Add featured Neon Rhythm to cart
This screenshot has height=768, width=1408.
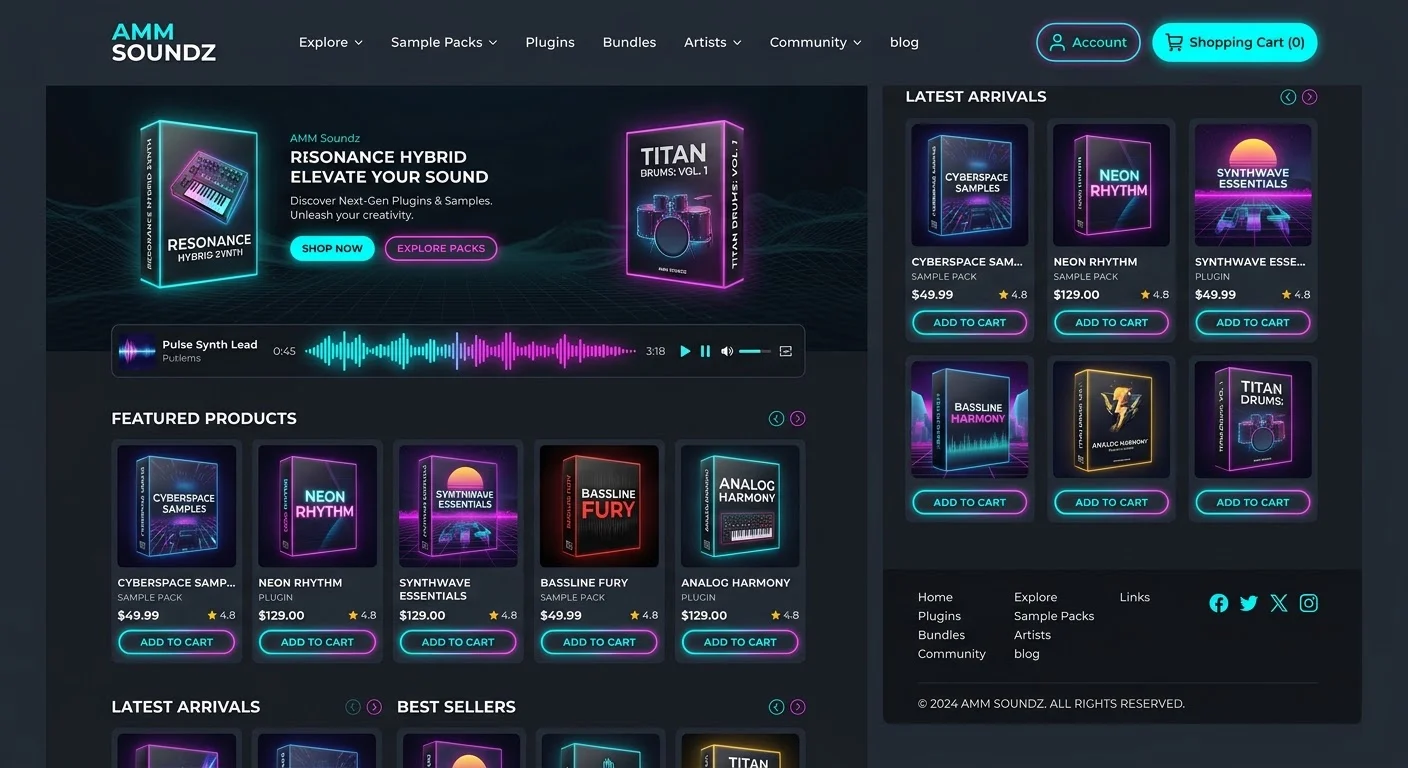tap(318, 642)
